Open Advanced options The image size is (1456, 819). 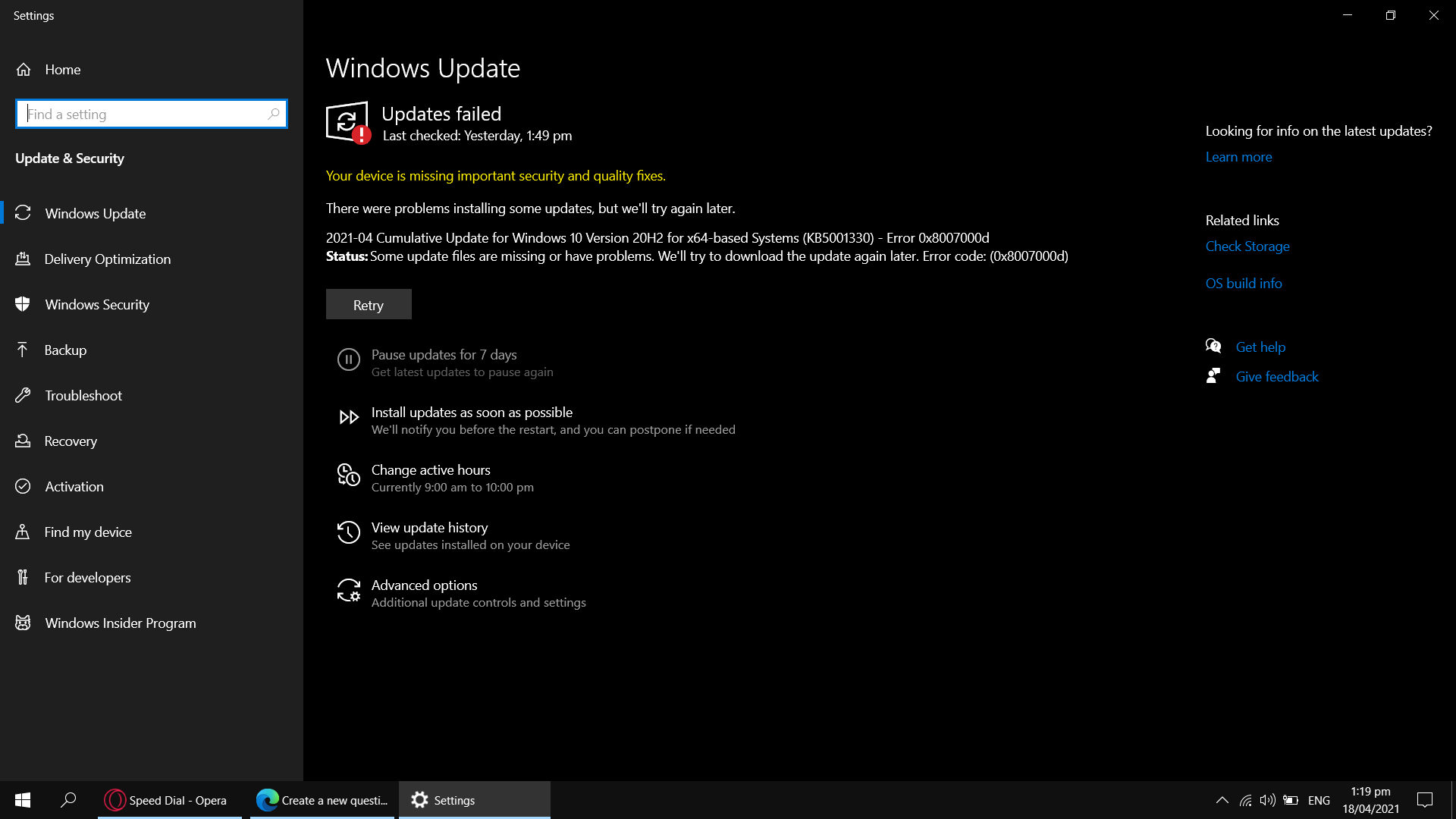[x=461, y=593]
